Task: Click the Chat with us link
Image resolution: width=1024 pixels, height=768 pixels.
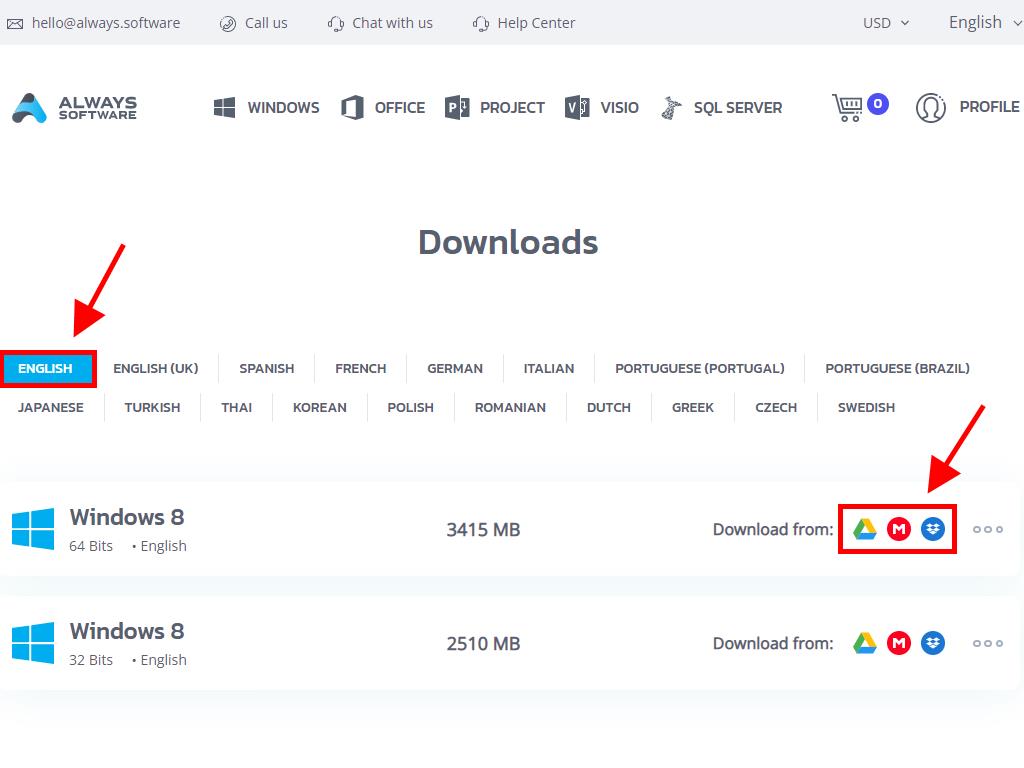Action: coord(392,23)
